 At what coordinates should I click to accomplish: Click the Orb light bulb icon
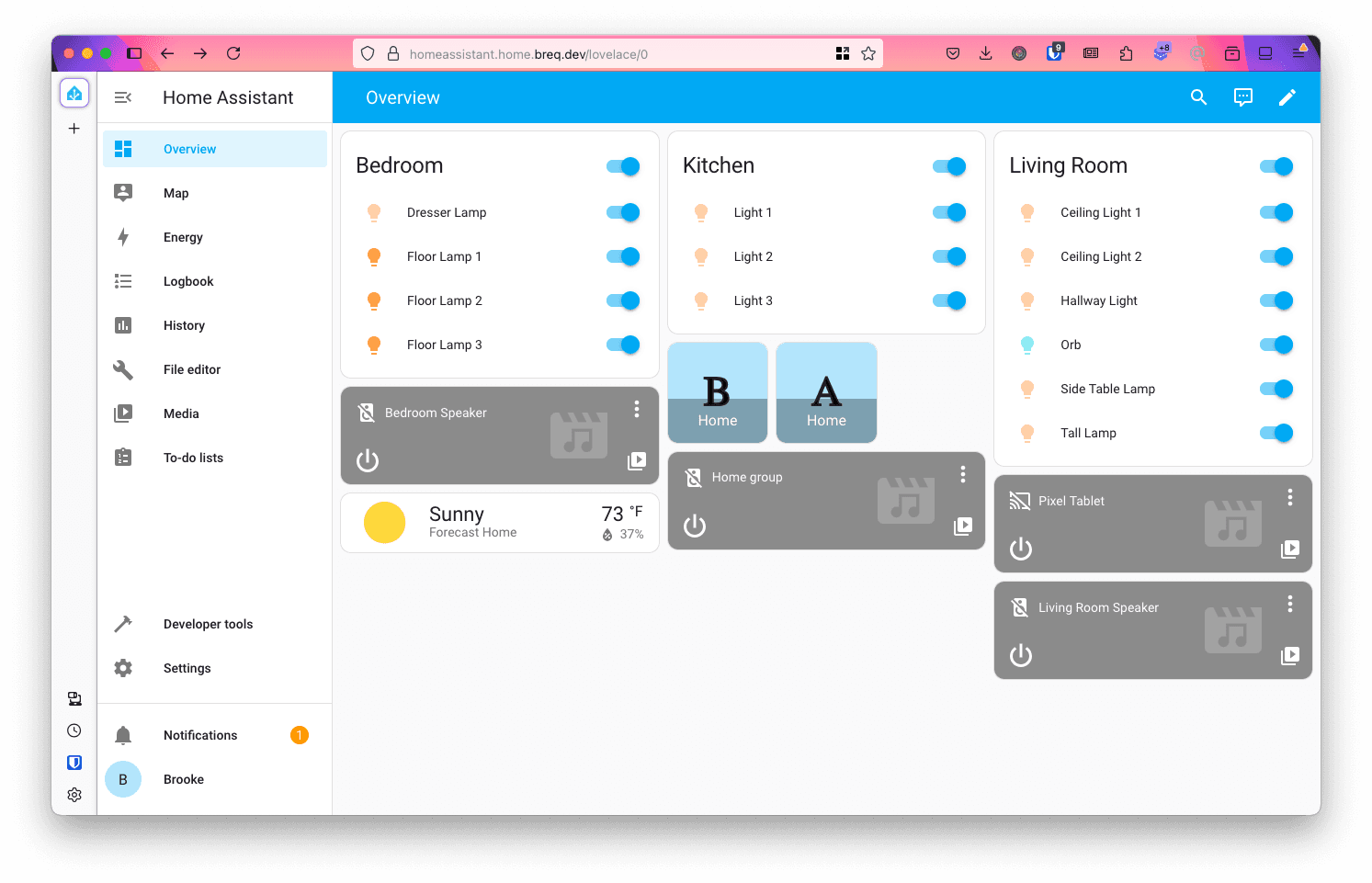[x=1027, y=345]
